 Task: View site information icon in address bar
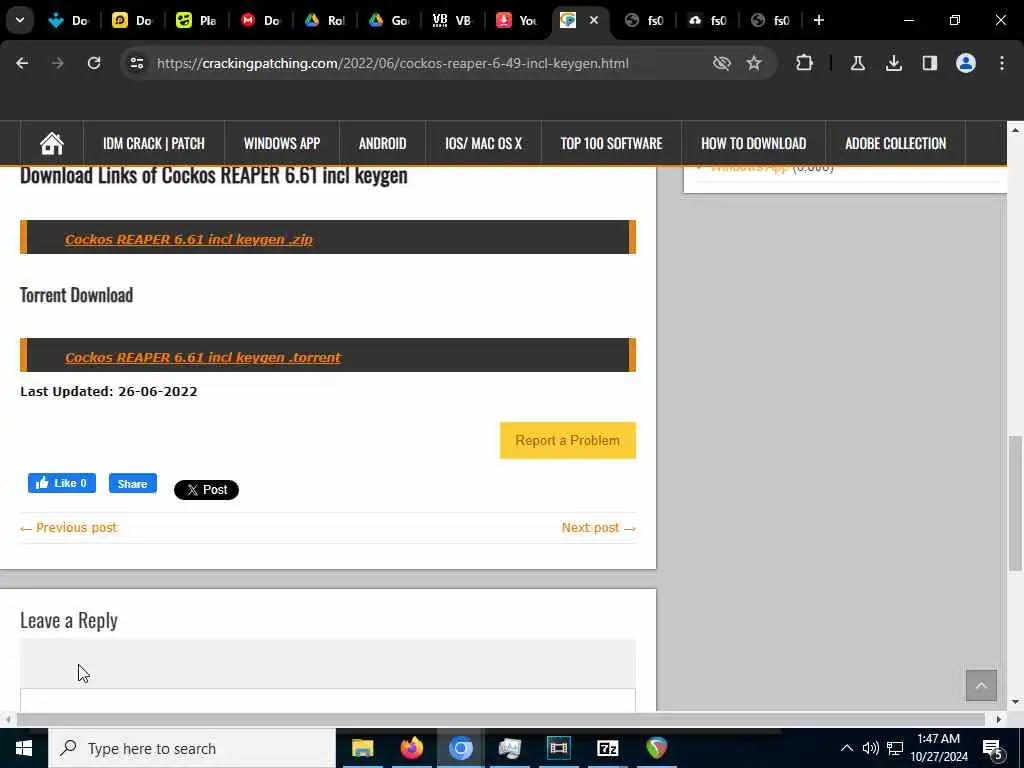pos(136,63)
